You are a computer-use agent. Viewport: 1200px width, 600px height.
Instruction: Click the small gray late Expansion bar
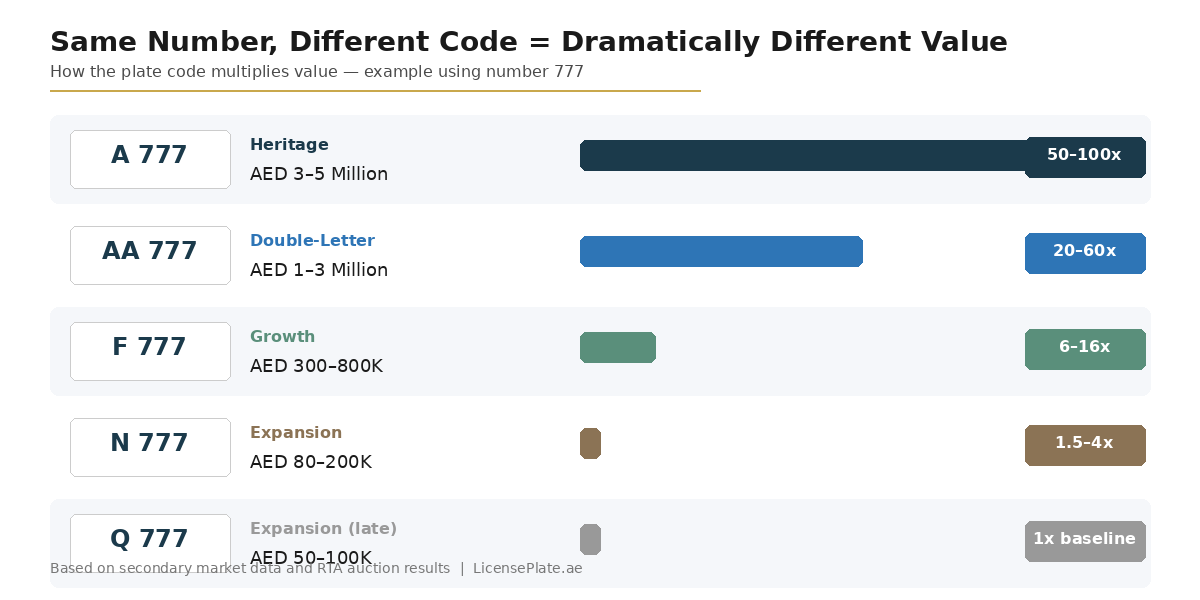[x=590, y=539]
